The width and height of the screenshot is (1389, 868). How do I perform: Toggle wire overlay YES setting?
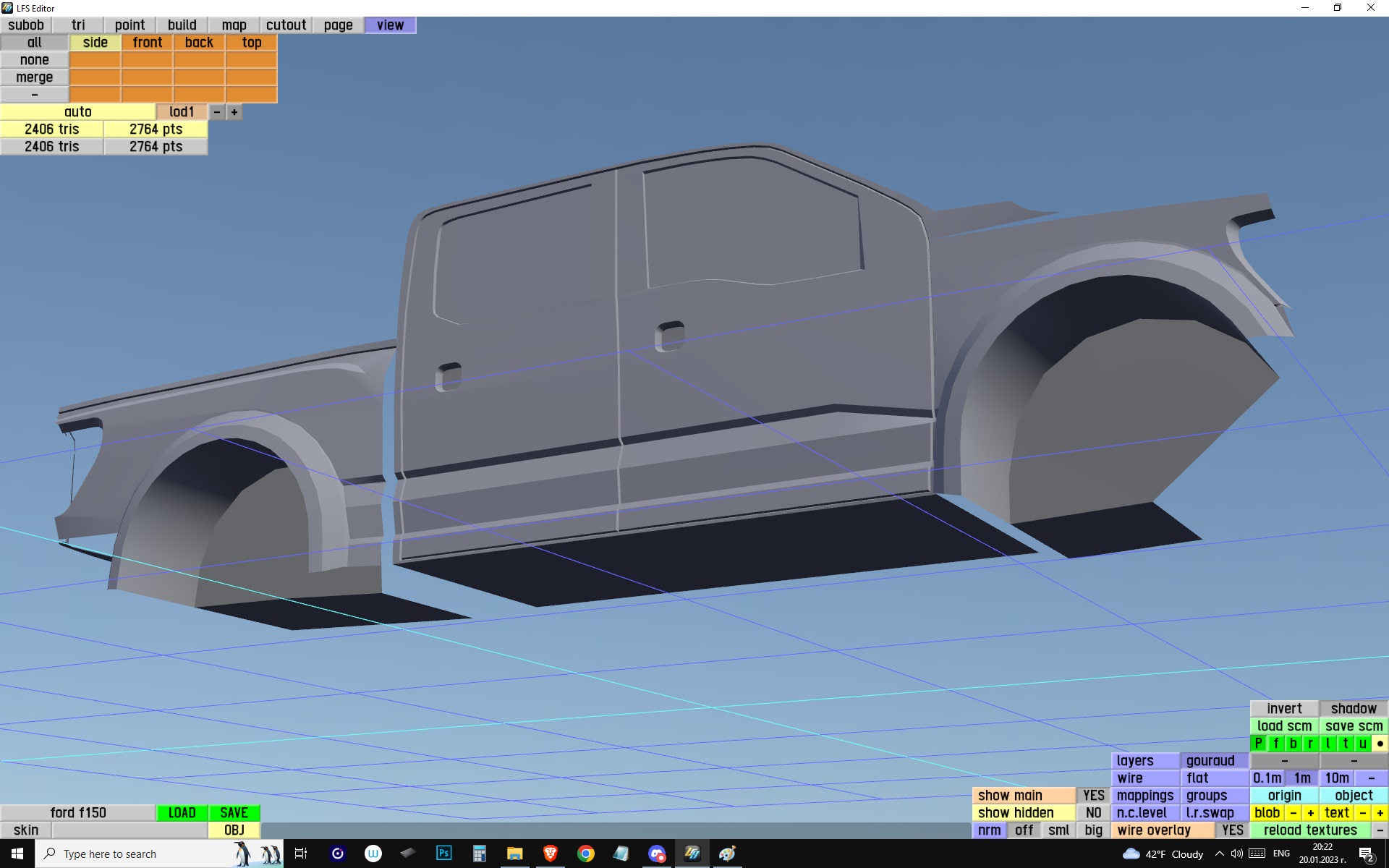1232,830
